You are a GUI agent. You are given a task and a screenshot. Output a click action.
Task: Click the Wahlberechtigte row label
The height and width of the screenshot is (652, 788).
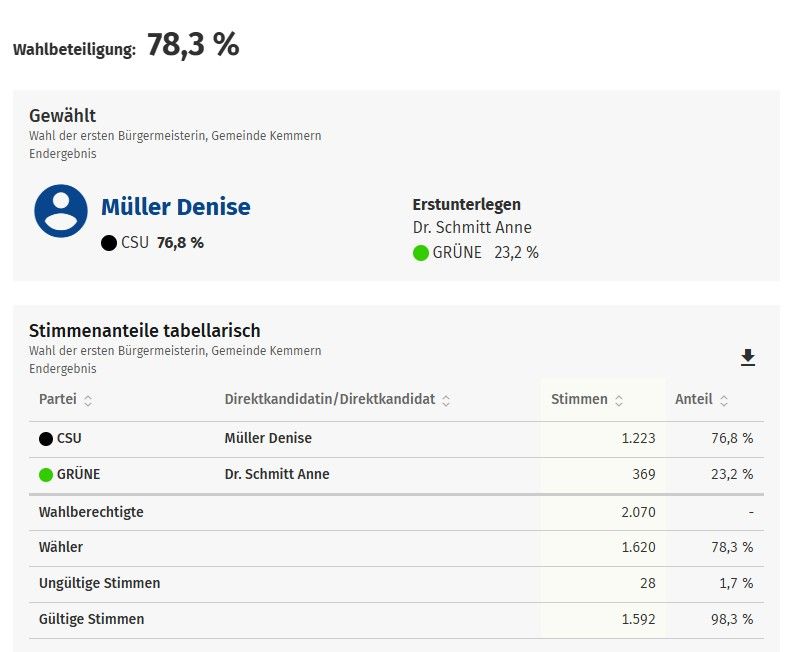tap(91, 512)
